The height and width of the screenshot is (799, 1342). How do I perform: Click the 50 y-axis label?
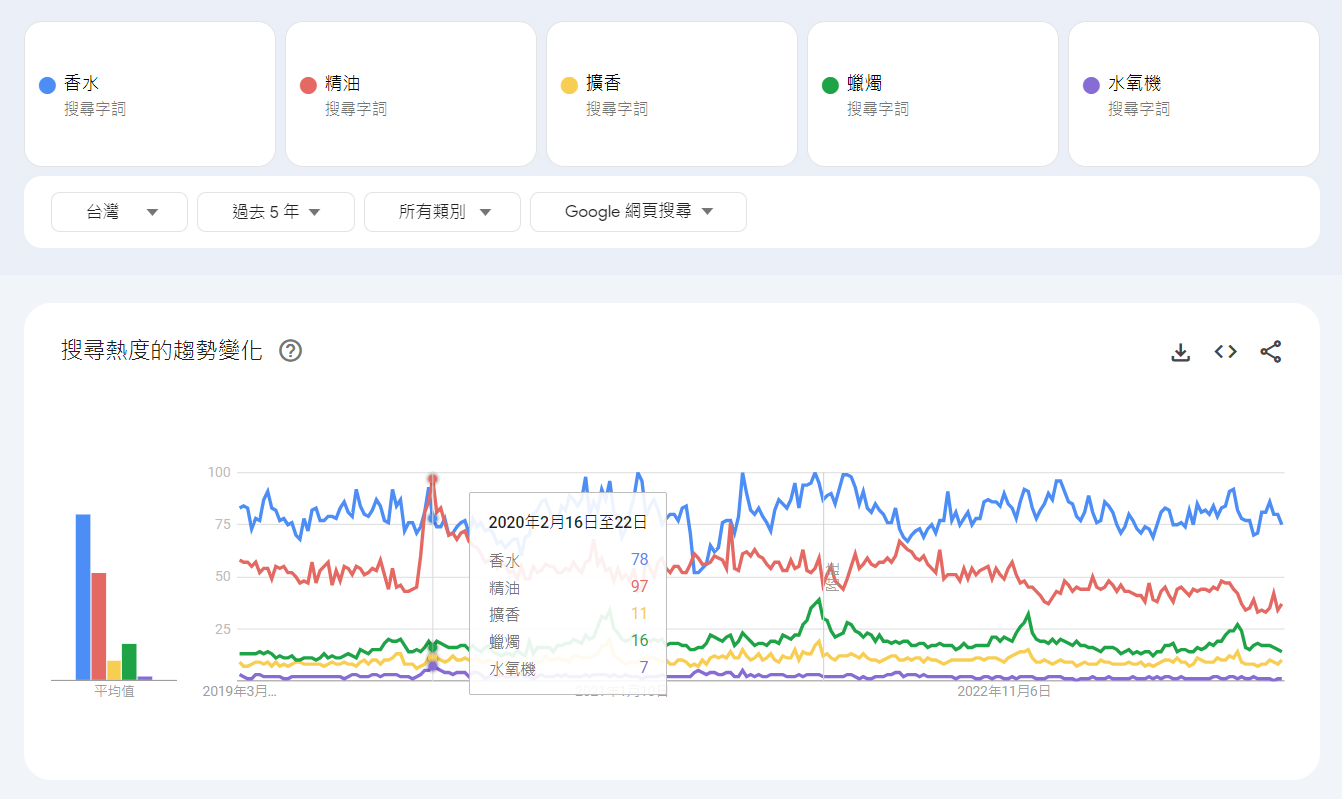[223, 576]
